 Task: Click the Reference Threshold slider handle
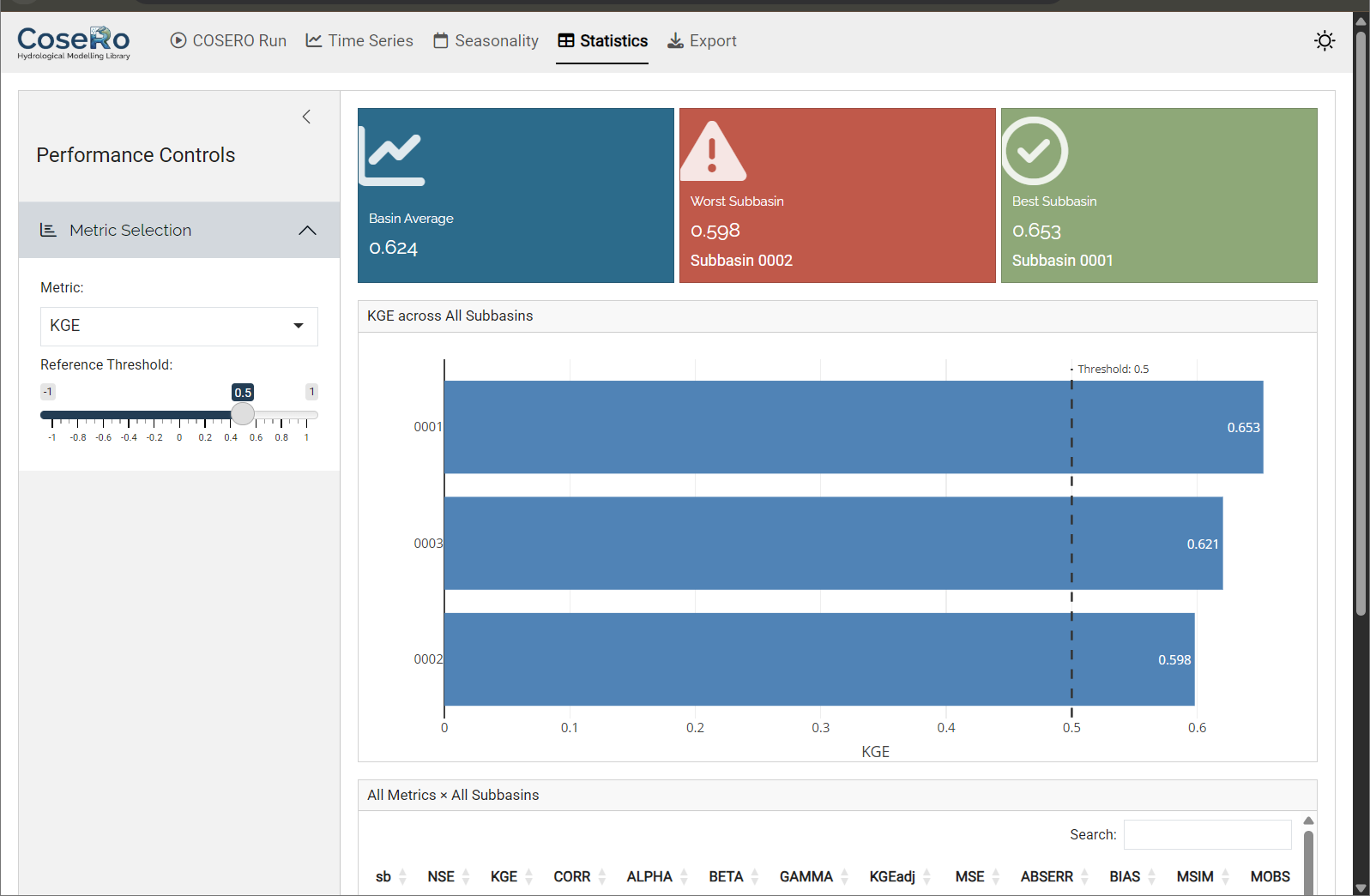pyautogui.click(x=243, y=415)
